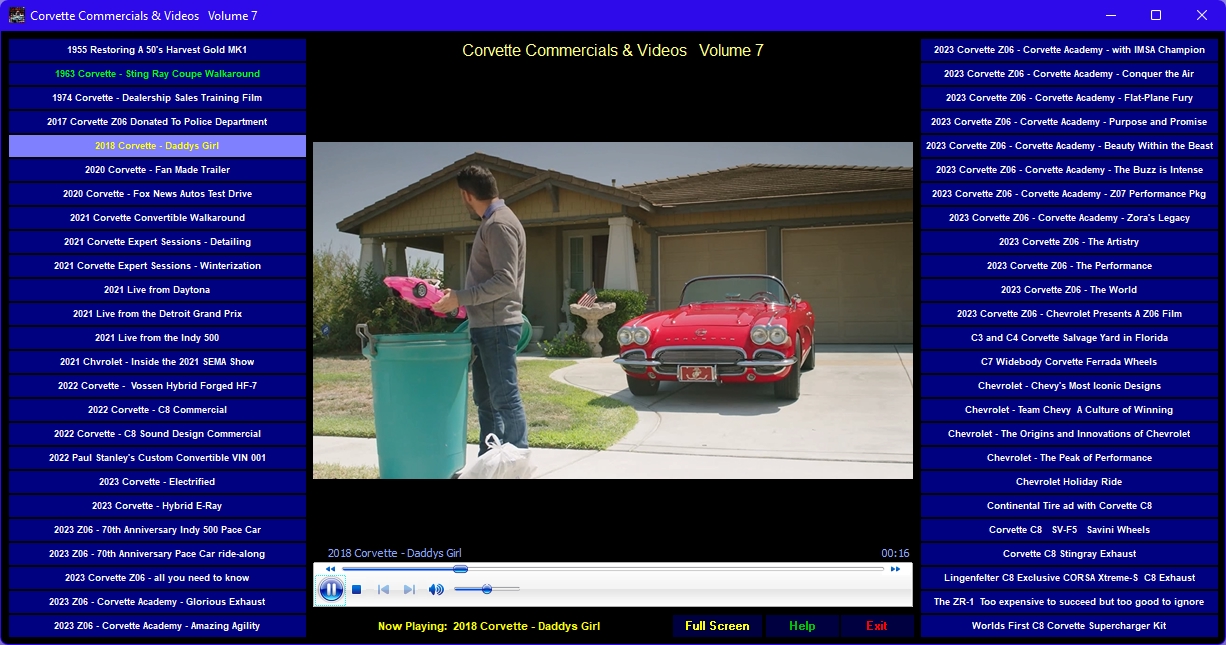Image resolution: width=1226 pixels, height=645 pixels.
Task: Play 2023 Corvette Z06 The Artistry
Action: point(1069,242)
